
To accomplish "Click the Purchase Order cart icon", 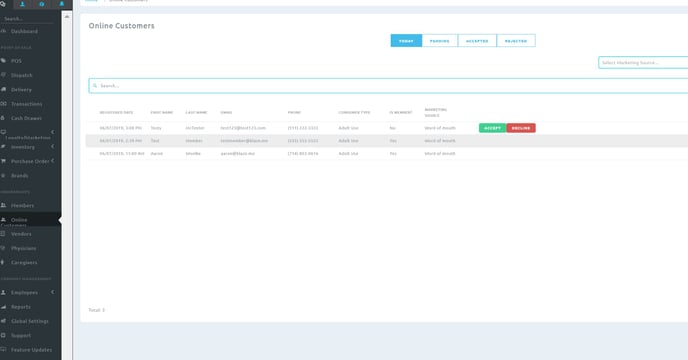I will coord(3,161).
